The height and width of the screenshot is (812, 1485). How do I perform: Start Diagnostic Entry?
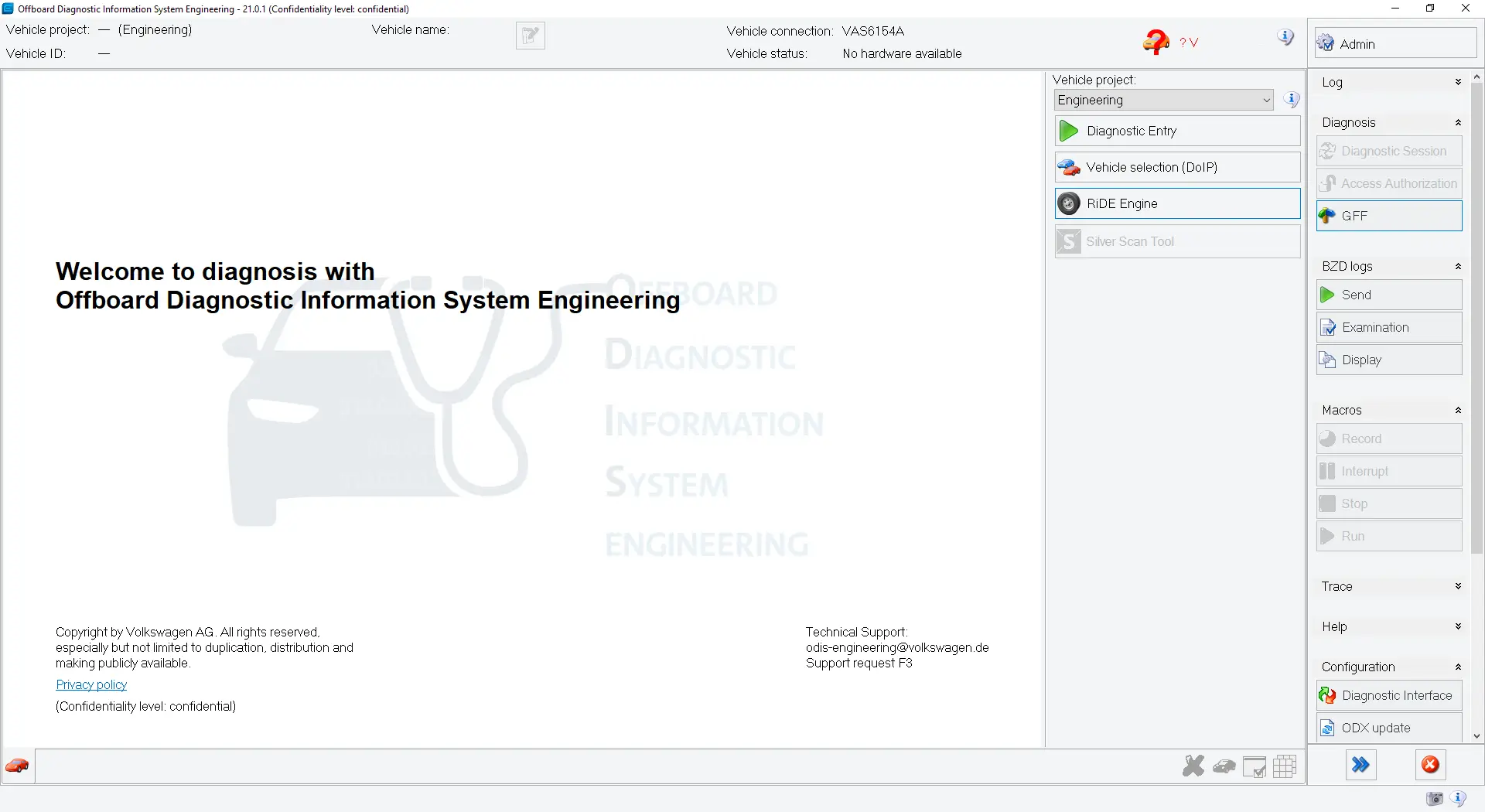pyautogui.click(x=1177, y=131)
